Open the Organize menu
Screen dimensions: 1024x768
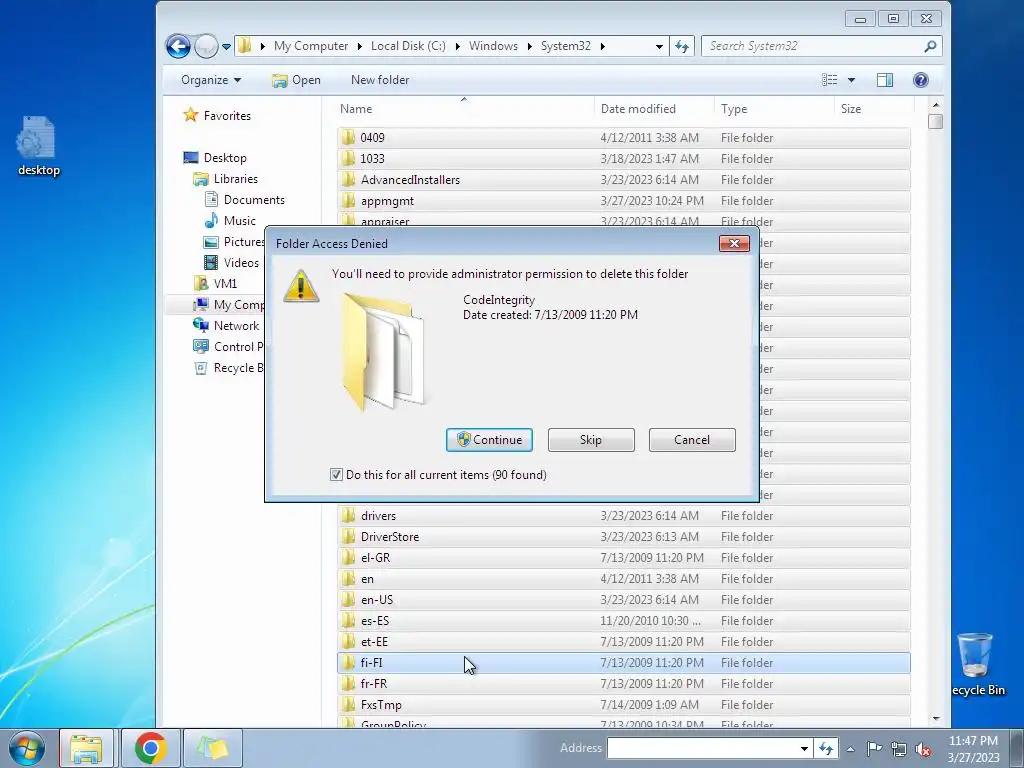coord(210,80)
